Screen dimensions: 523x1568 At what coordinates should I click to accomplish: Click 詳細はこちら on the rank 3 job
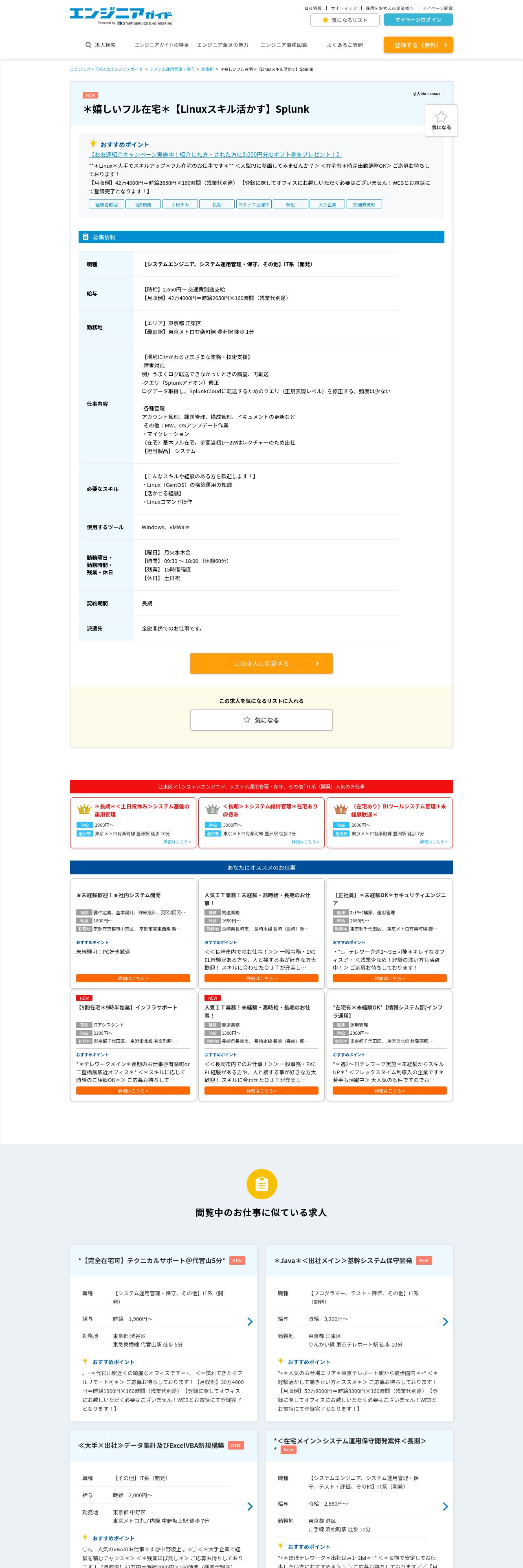tap(433, 842)
